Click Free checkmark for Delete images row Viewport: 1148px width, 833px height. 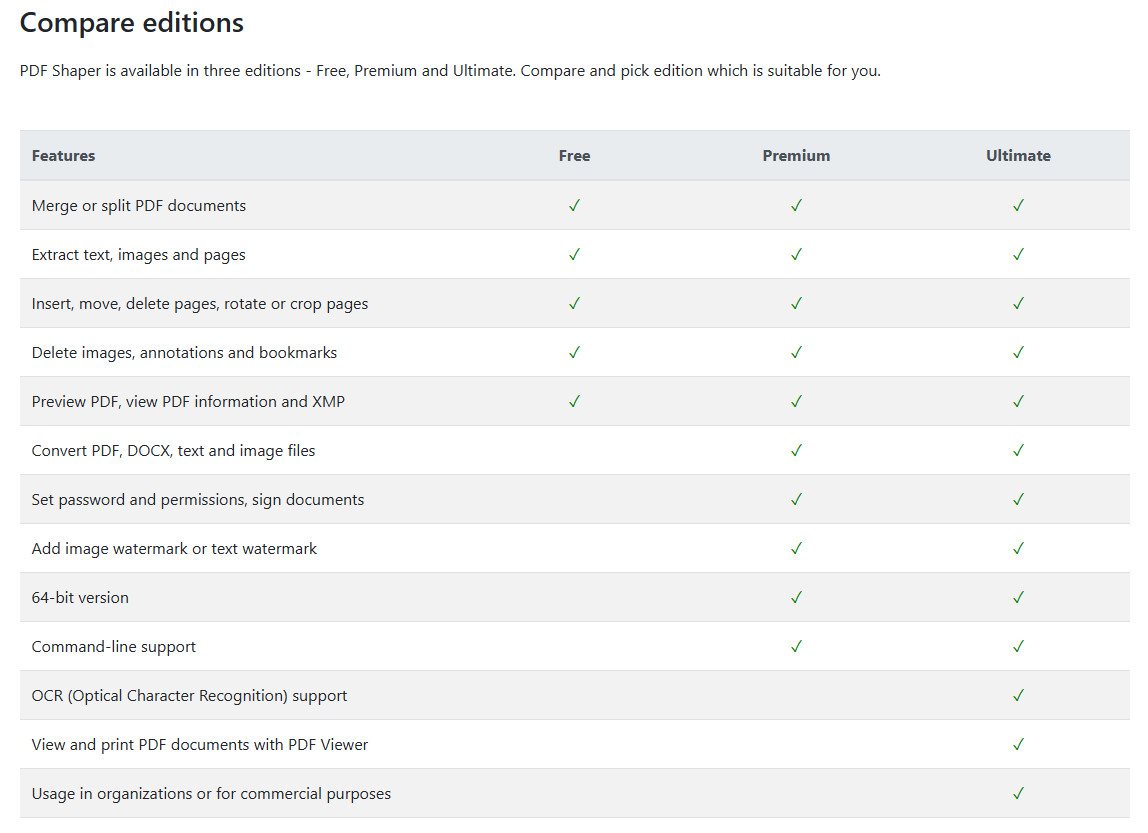coord(574,352)
